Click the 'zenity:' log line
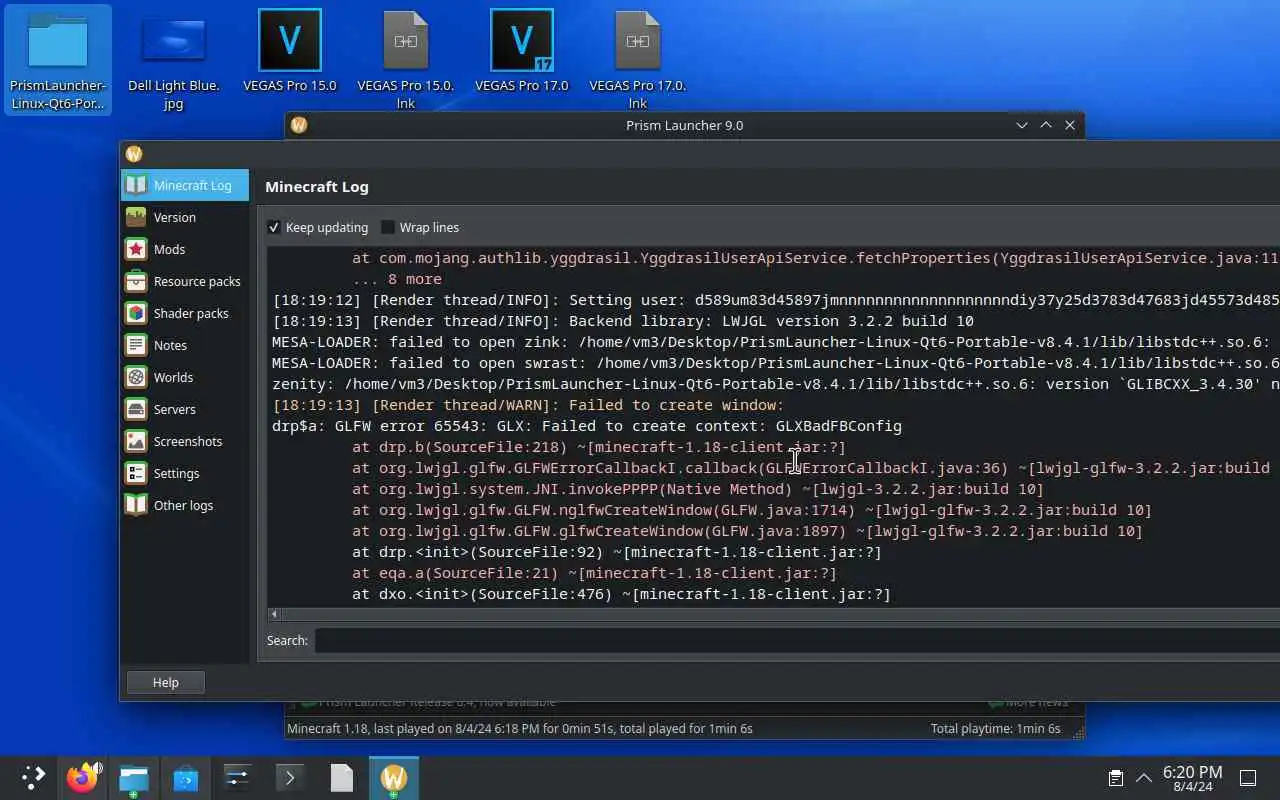This screenshot has width=1280, height=800. pyautogui.click(x=776, y=384)
